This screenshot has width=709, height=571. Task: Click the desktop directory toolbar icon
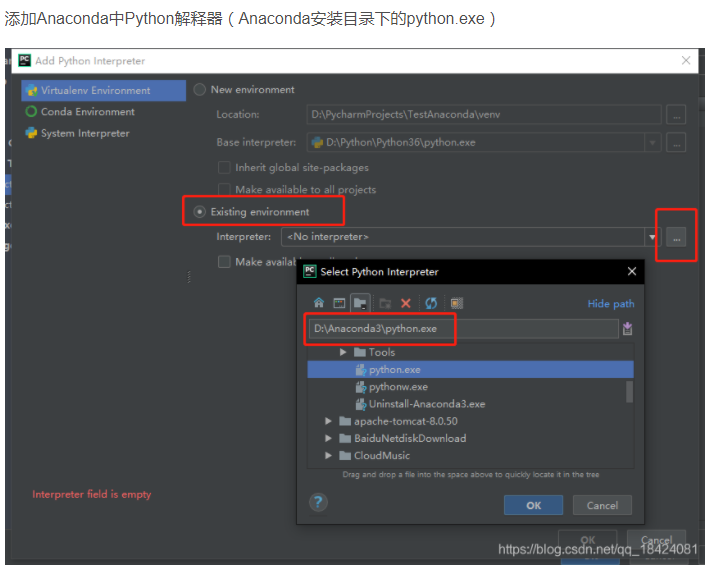(x=339, y=303)
